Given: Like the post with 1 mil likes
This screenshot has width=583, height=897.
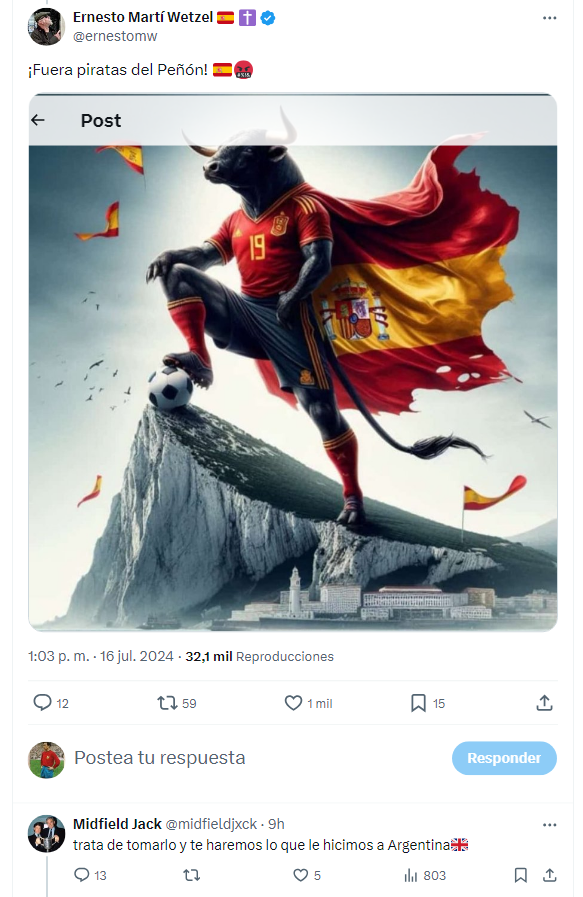Looking at the screenshot, I should [x=293, y=702].
